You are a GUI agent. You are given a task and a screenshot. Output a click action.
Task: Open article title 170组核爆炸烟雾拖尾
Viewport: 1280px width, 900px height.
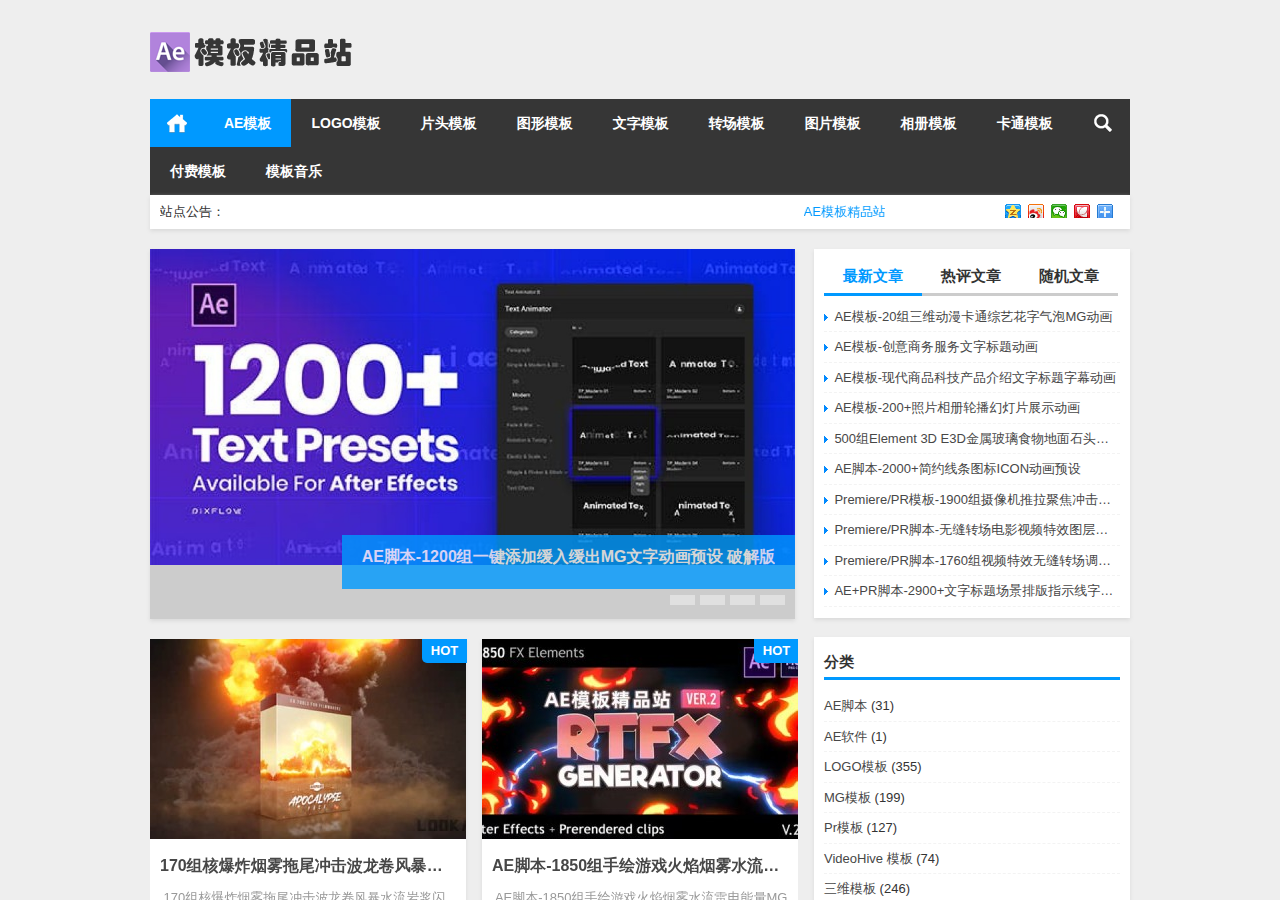pyautogui.click(x=301, y=865)
